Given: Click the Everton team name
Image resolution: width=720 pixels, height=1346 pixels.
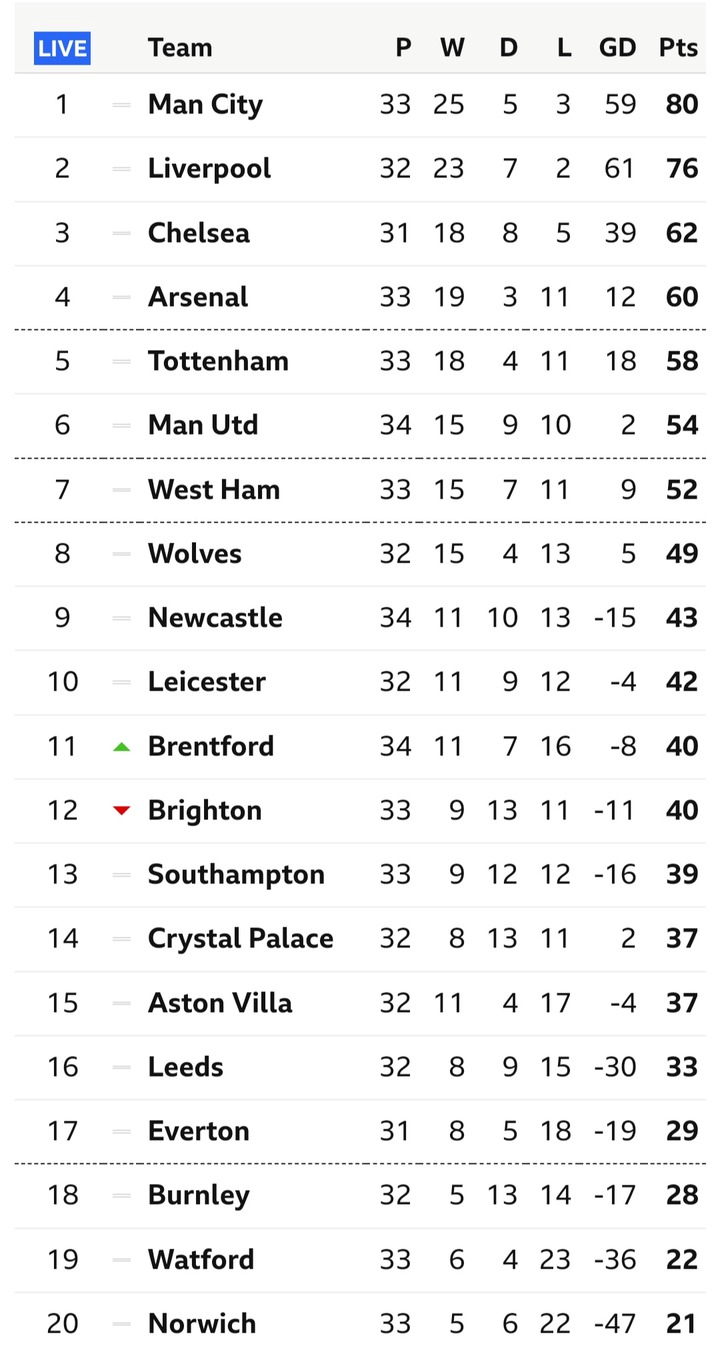Looking at the screenshot, I should (x=199, y=1131).
